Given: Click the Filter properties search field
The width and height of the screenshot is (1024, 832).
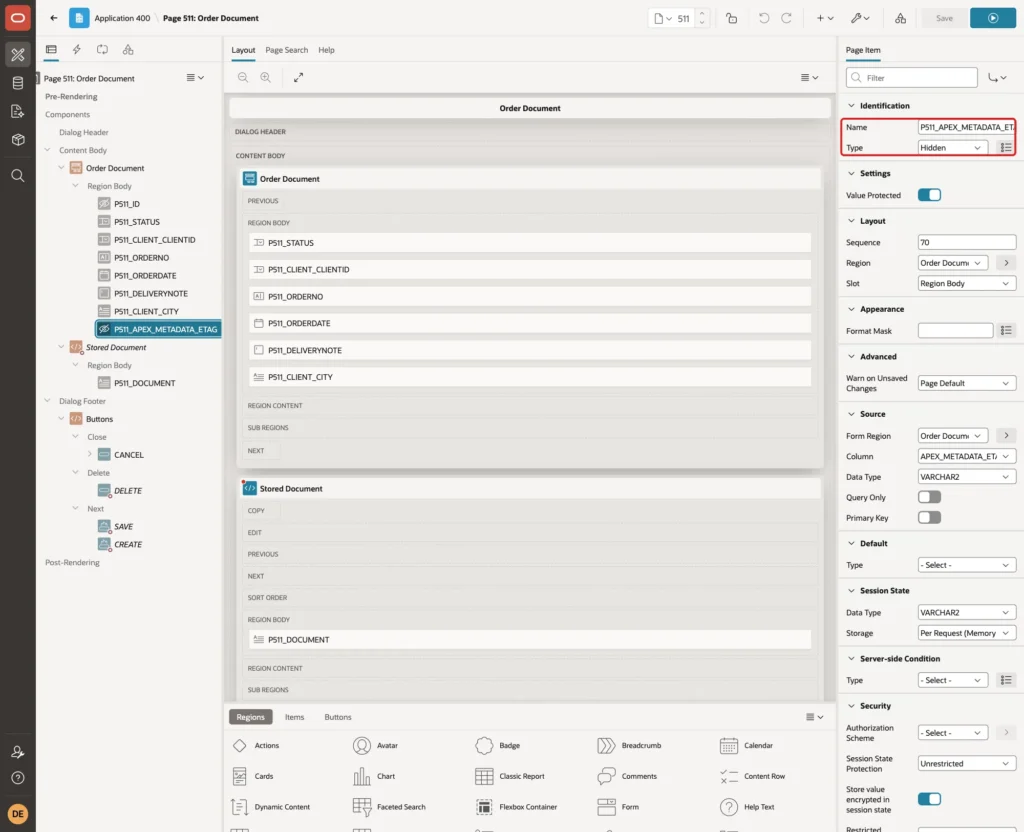Looking at the screenshot, I should (912, 78).
